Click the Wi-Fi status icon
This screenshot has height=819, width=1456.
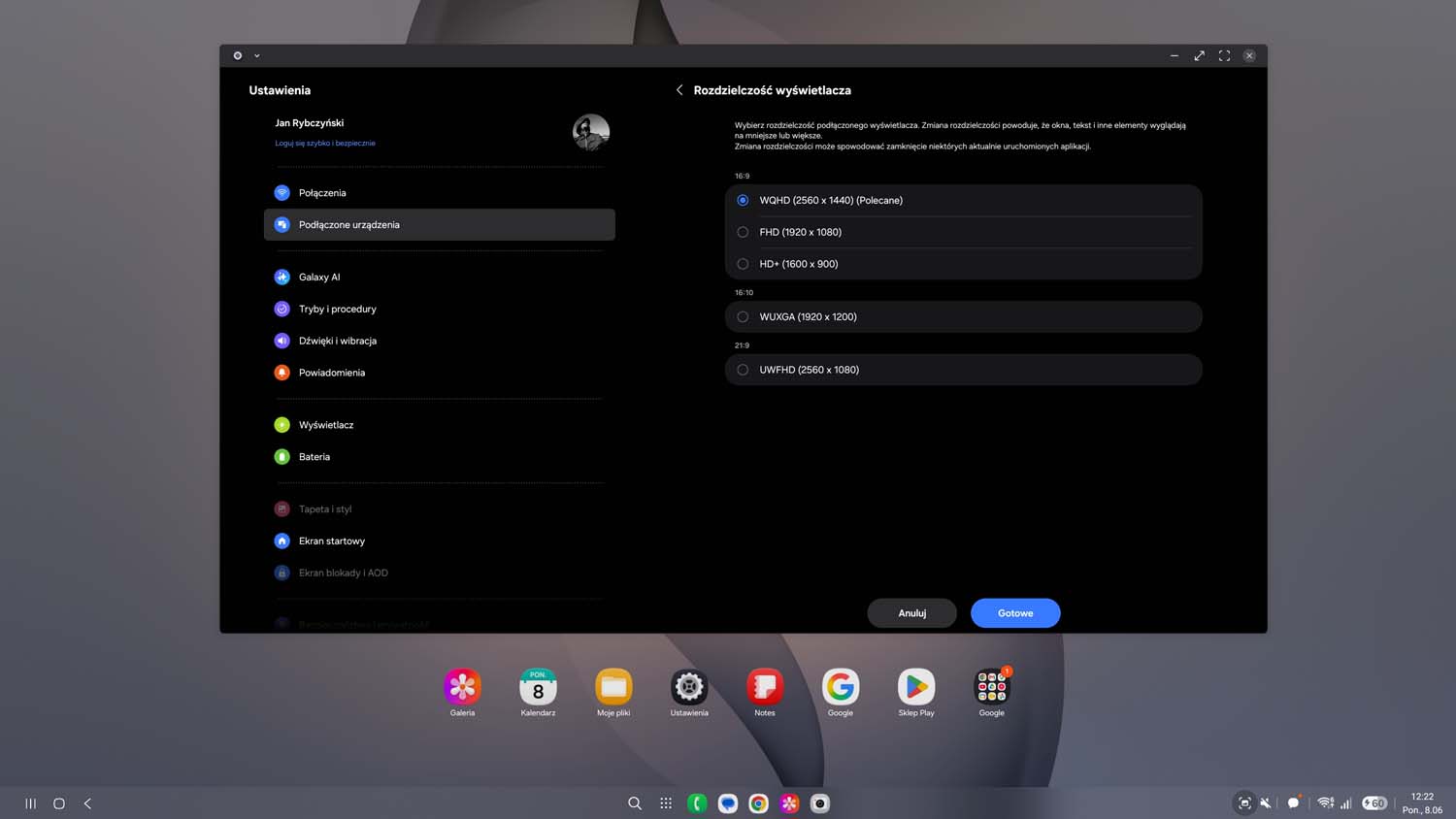coord(1325,803)
